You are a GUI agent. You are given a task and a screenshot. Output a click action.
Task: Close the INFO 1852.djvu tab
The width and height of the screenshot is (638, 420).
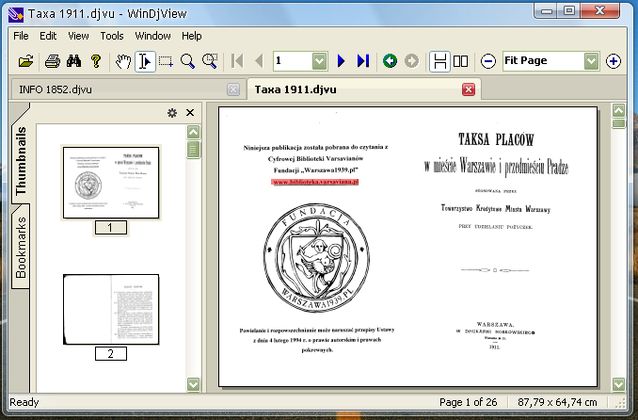tap(233, 90)
